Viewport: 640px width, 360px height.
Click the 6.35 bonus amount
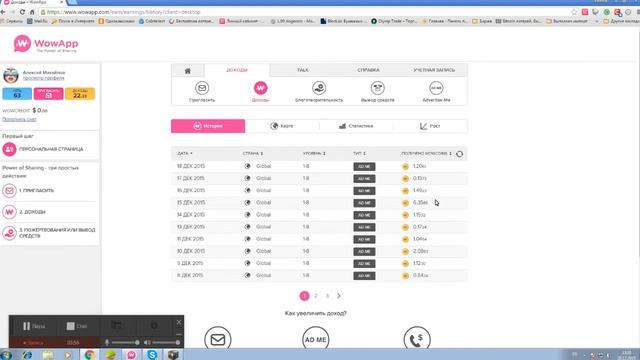(x=420, y=202)
